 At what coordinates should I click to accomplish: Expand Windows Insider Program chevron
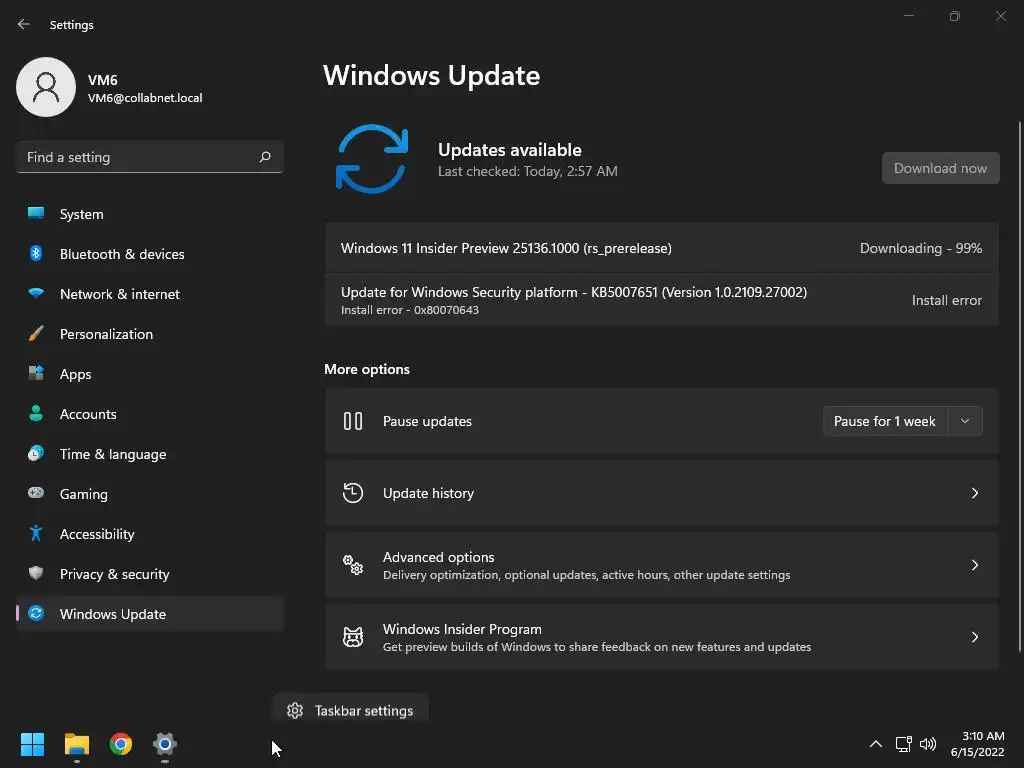tap(974, 637)
